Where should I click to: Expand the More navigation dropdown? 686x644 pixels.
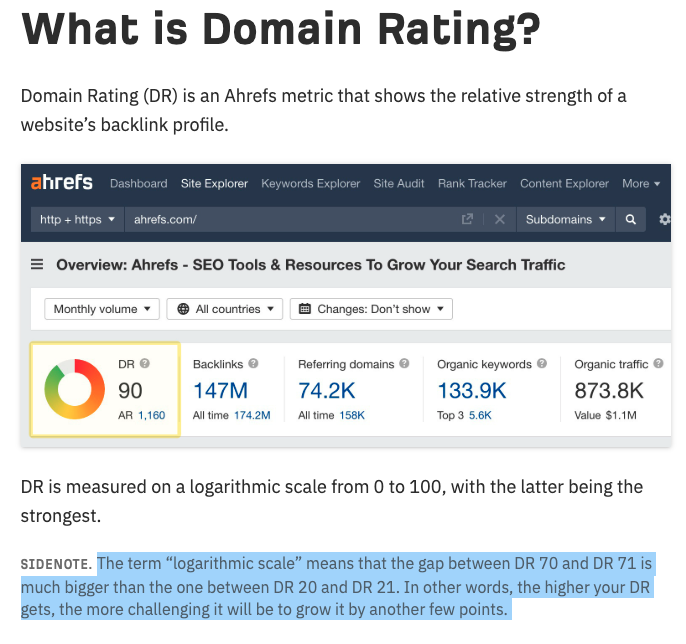click(641, 183)
